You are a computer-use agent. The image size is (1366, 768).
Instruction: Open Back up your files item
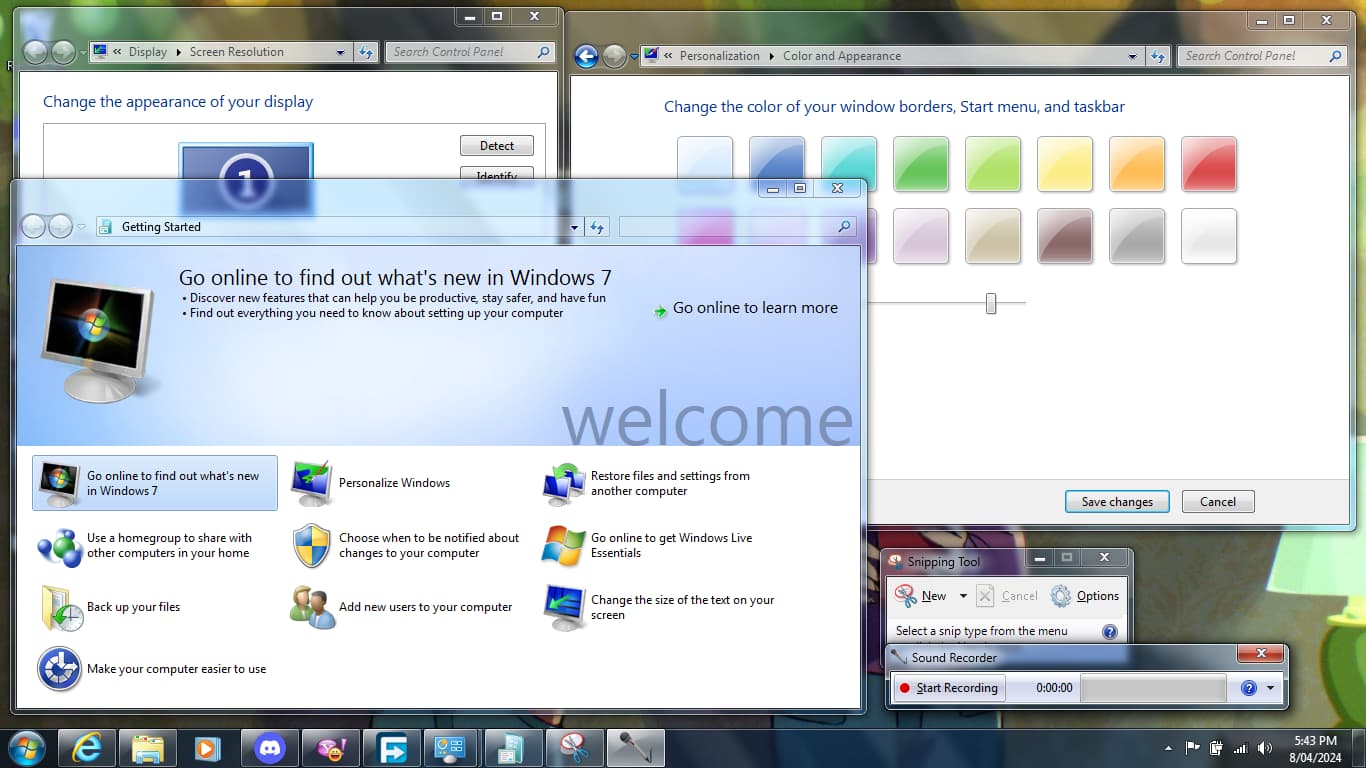[109, 608]
